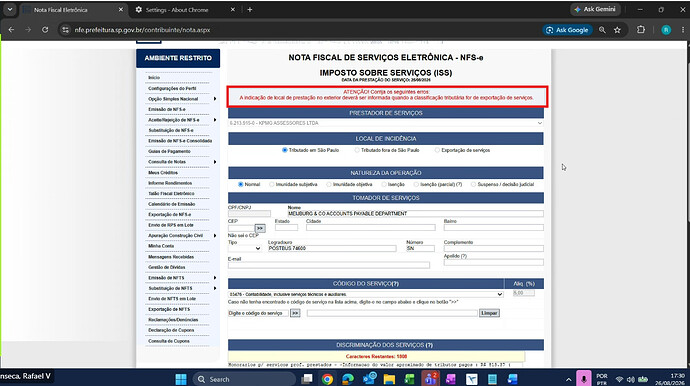Open Início in sidebar menu
This screenshot has width=690, height=386.
pyautogui.click(x=154, y=77)
